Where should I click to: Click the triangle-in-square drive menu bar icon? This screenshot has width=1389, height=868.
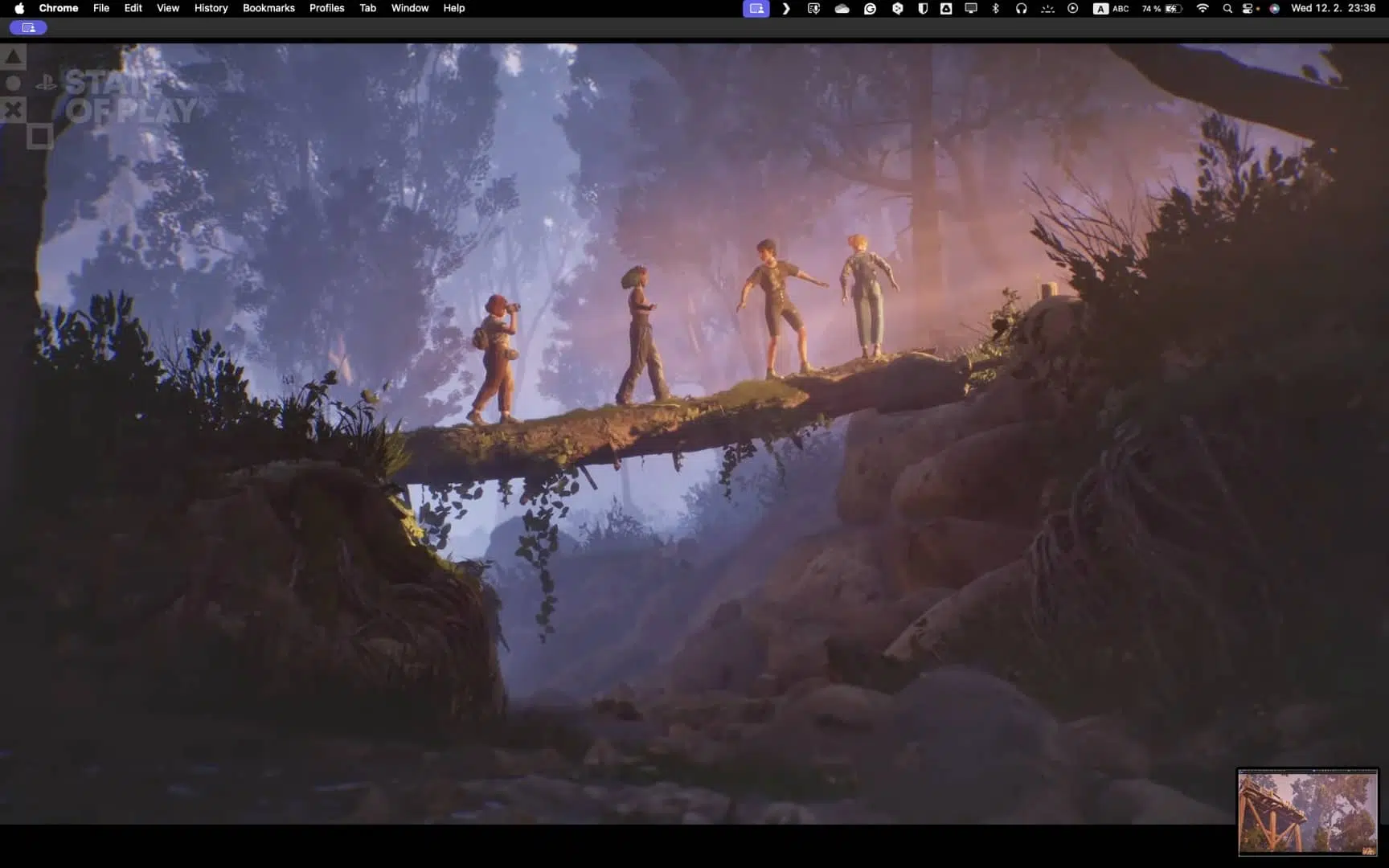tap(946, 8)
